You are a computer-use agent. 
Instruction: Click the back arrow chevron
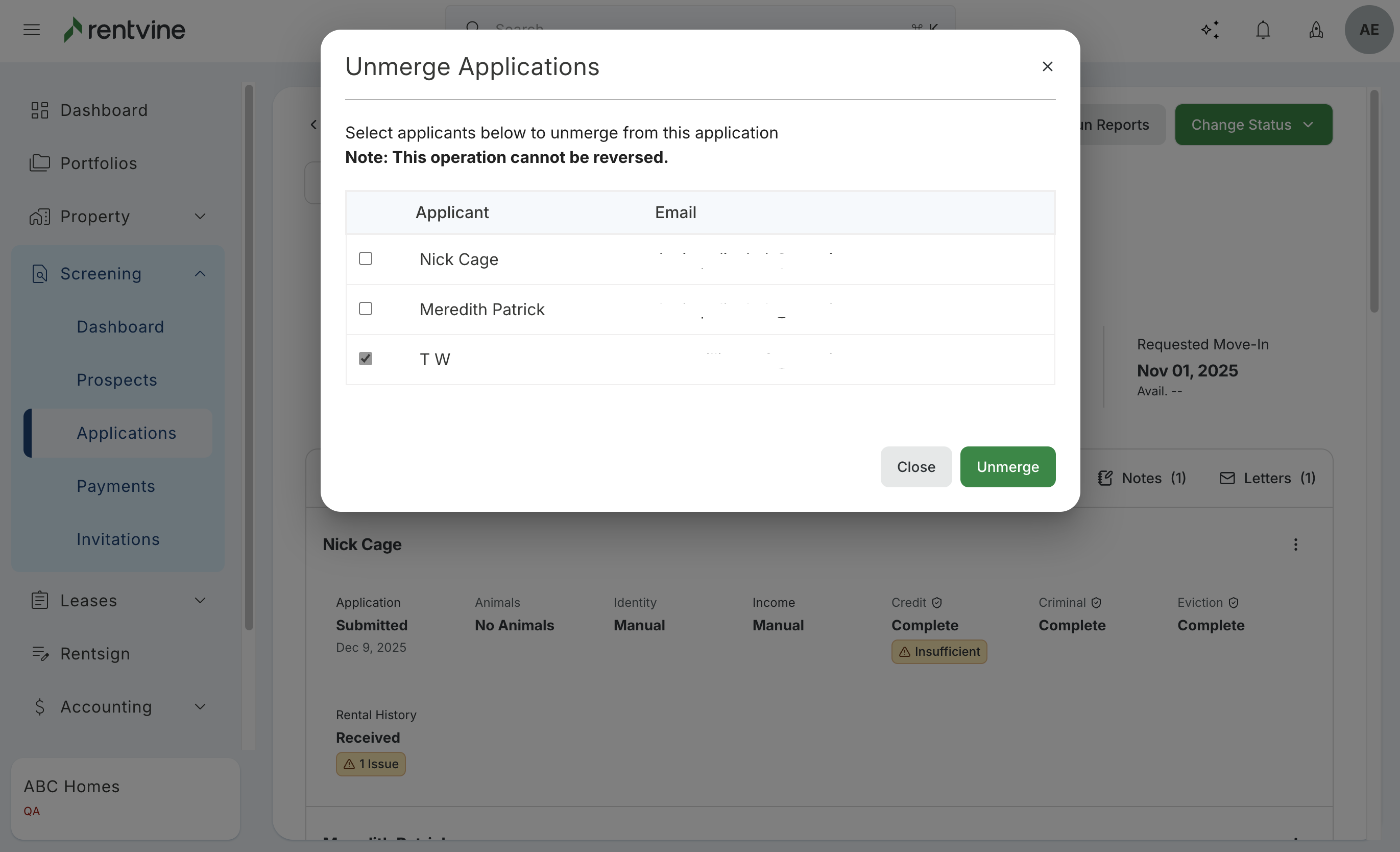pos(313,125)
